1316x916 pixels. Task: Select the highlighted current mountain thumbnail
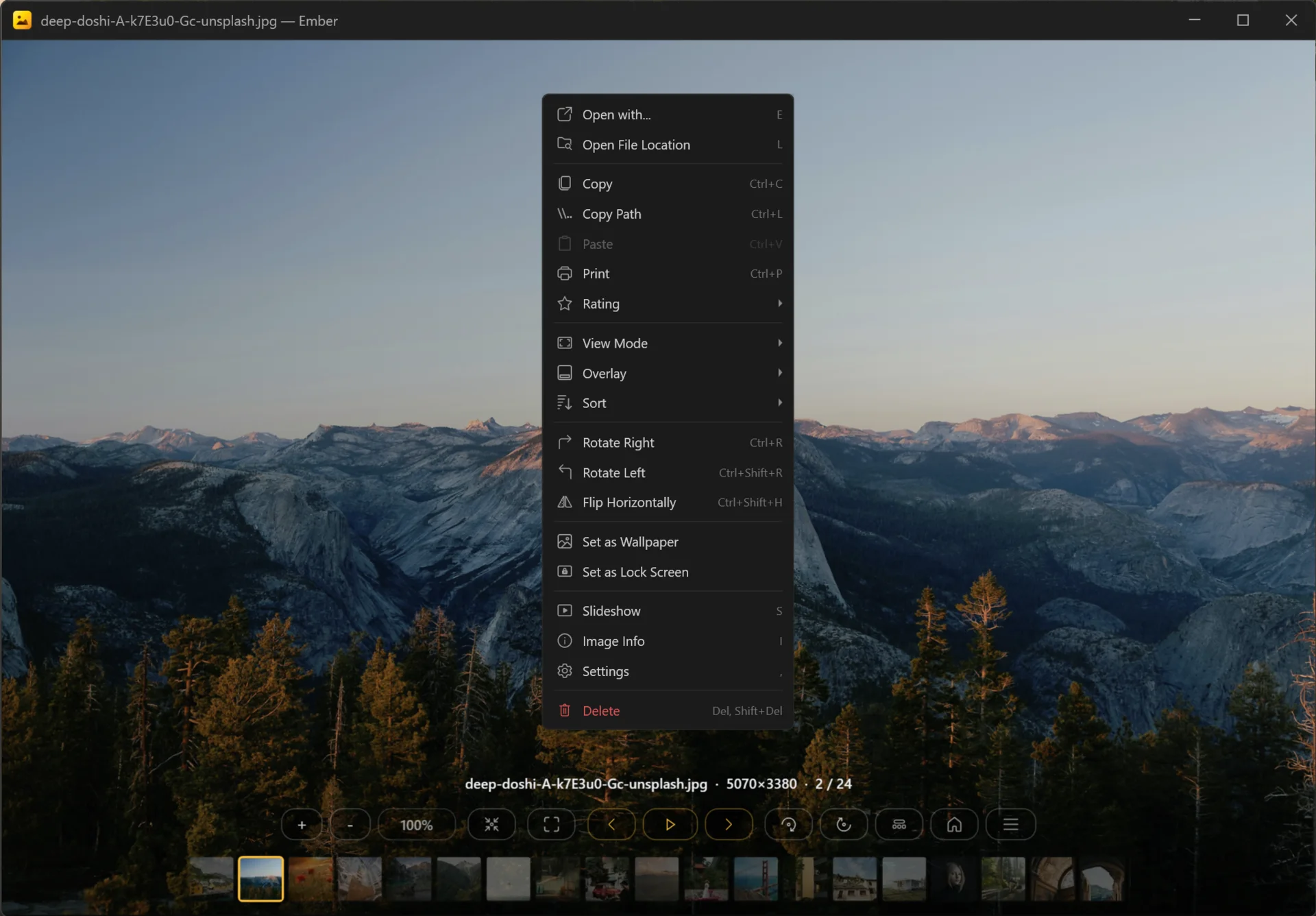tap(260, 879)
